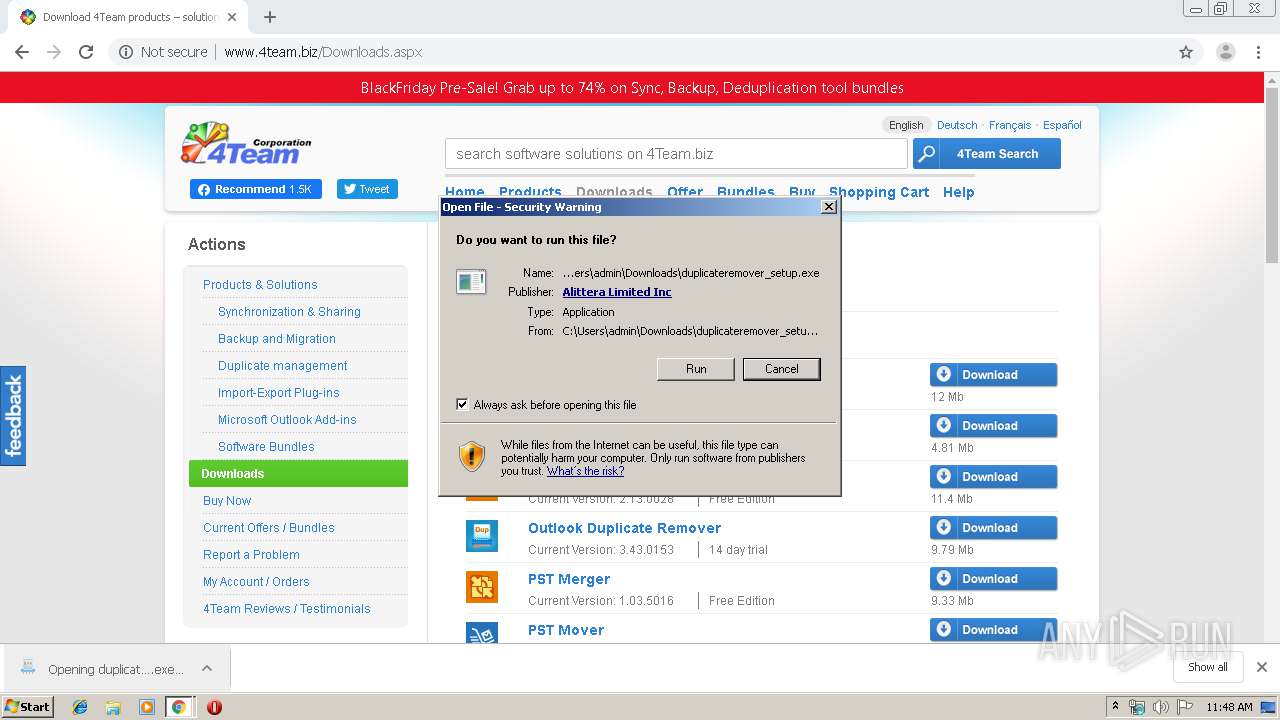Click the Tweet button
Viewport: 1280px width, 720px height.
click(367, 189)
